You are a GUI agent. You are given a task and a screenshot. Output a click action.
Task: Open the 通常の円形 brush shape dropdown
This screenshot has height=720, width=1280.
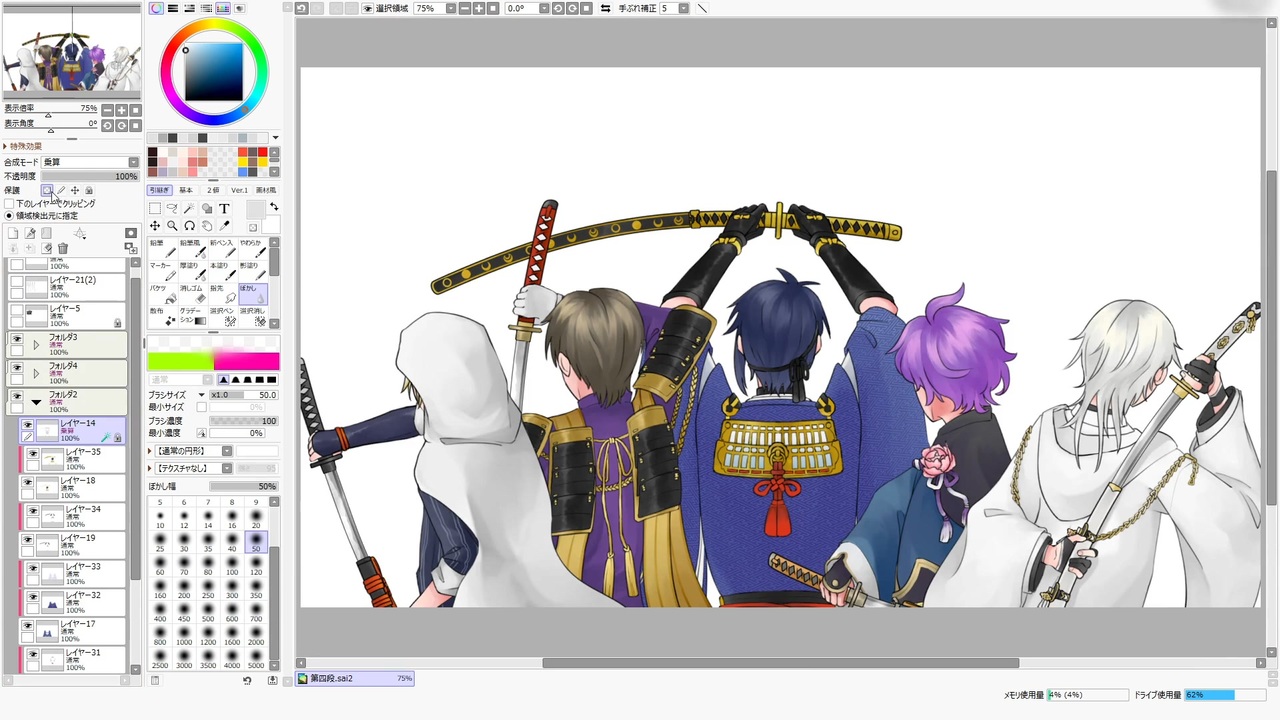(227, 451)
